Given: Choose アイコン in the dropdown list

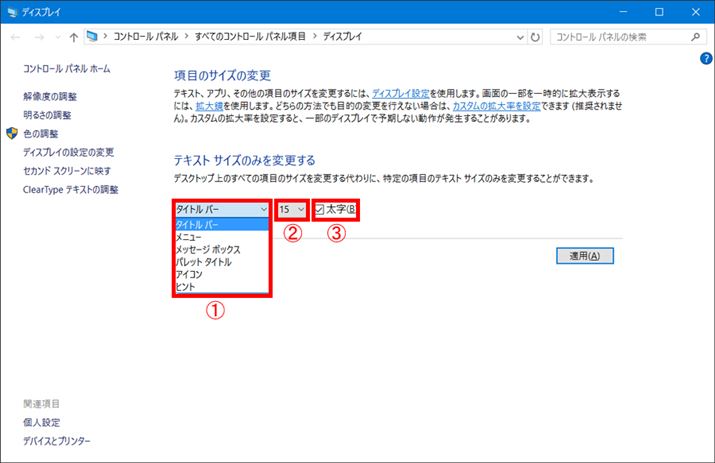Looking at the screenshot, I should click(222, 274).
